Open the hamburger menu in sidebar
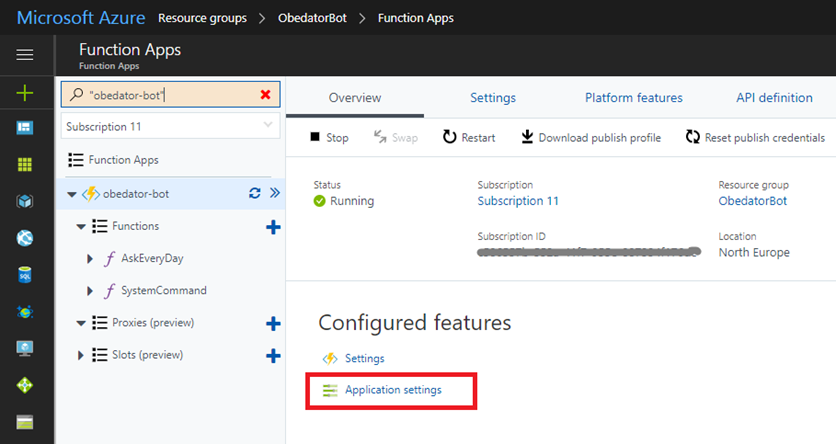 [25, 55]
